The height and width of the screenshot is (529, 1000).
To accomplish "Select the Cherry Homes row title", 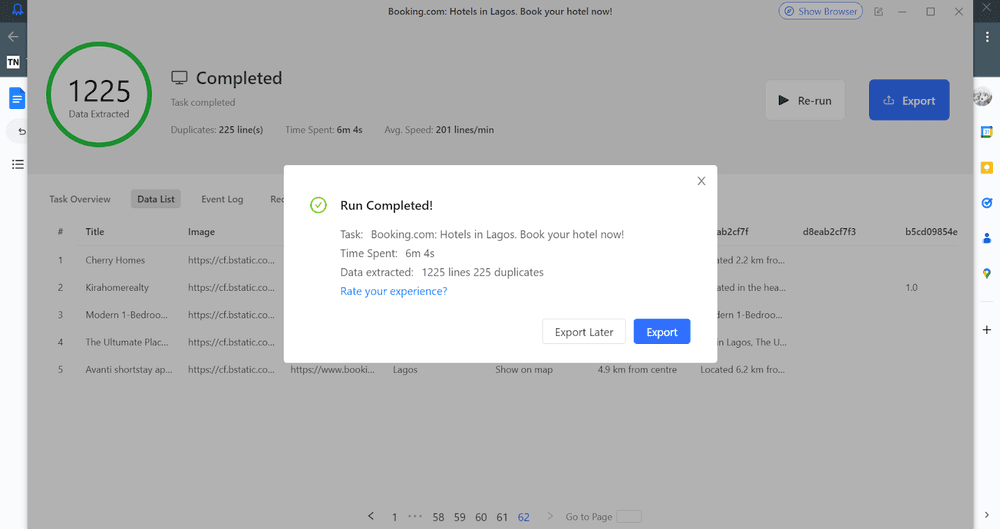I will (x=115, y=260).
